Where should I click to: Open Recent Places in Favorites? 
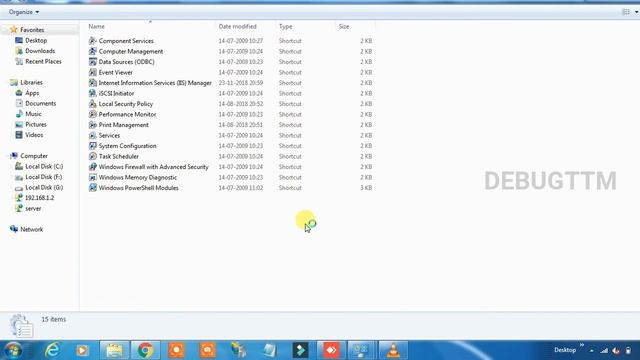click(x=43, y=62)
